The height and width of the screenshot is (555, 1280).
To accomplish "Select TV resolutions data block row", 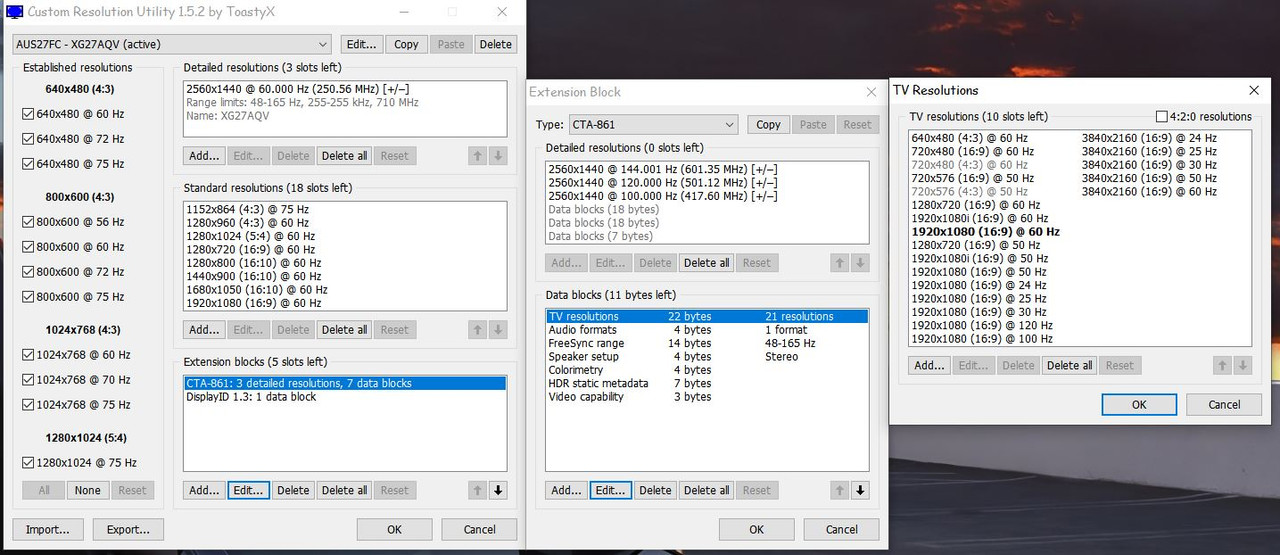I will tap(707, 317).
